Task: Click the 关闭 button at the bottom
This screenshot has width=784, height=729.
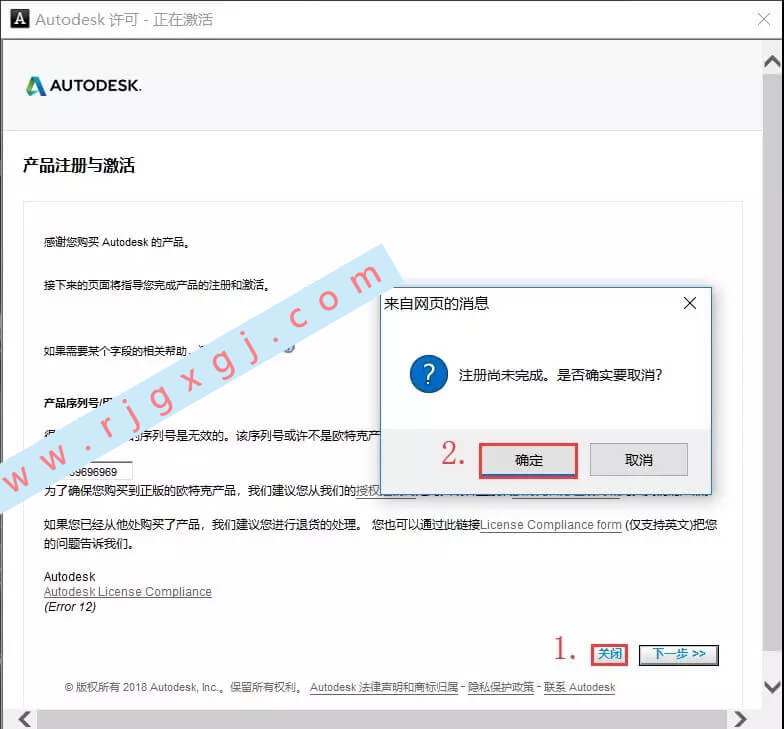Action: [x=609, y=654]
